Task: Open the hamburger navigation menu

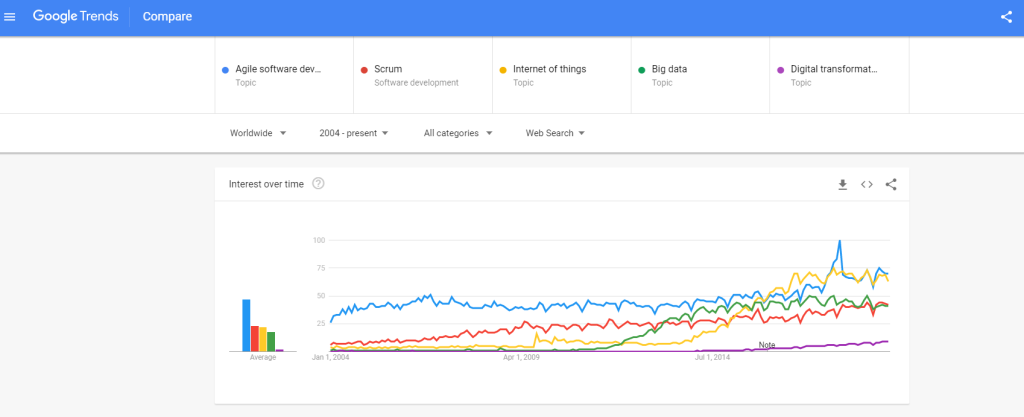Action: tap(10, 16)
